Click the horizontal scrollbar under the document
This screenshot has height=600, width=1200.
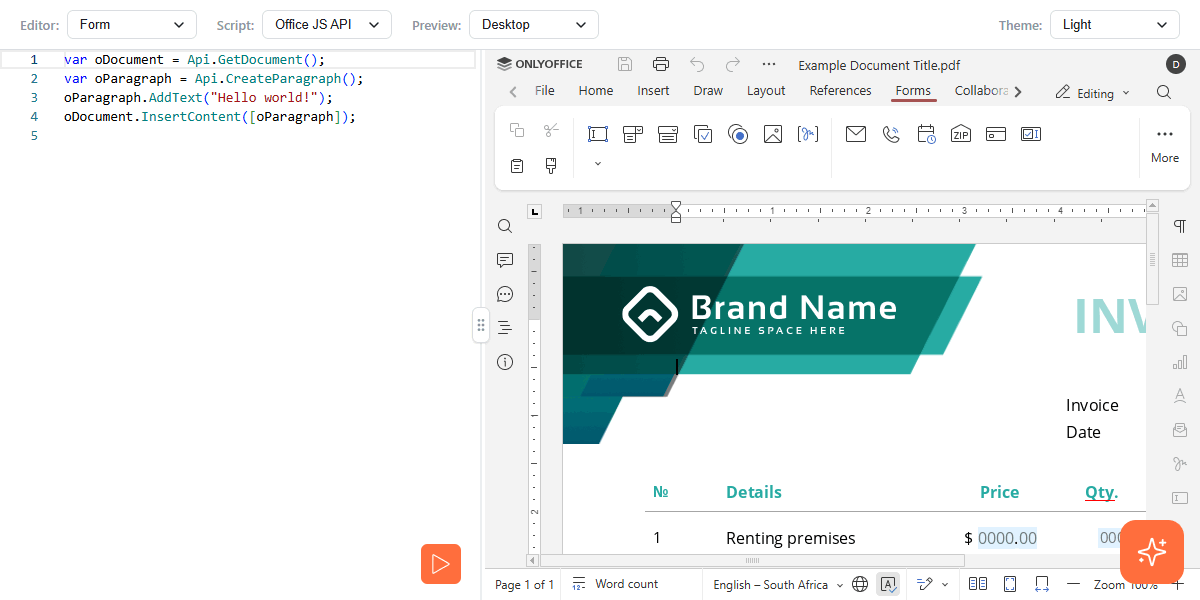click(x=750, y=561)
